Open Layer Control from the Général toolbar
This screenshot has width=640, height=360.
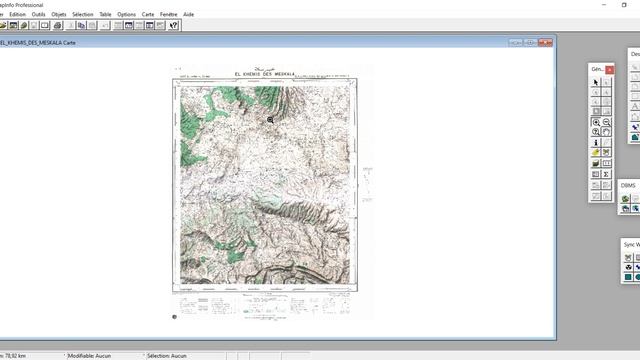pos(596,163)
